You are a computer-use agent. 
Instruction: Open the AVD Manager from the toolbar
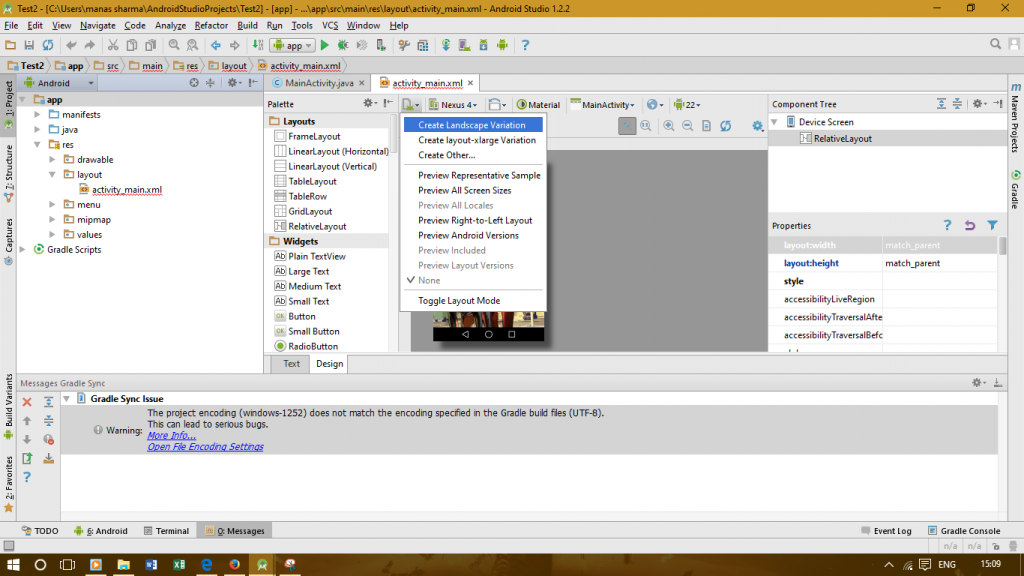[463, 45]
